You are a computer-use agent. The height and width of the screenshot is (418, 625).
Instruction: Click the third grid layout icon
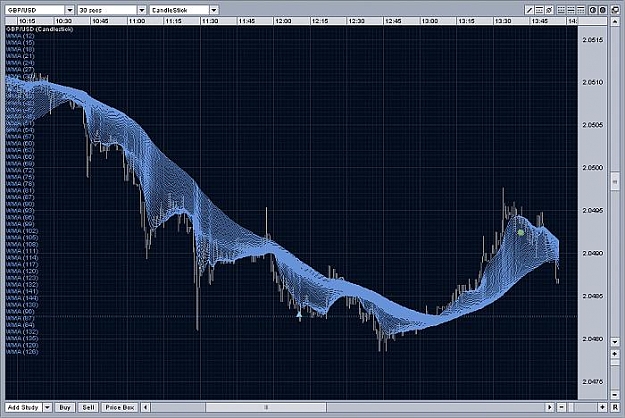(581, 10)
